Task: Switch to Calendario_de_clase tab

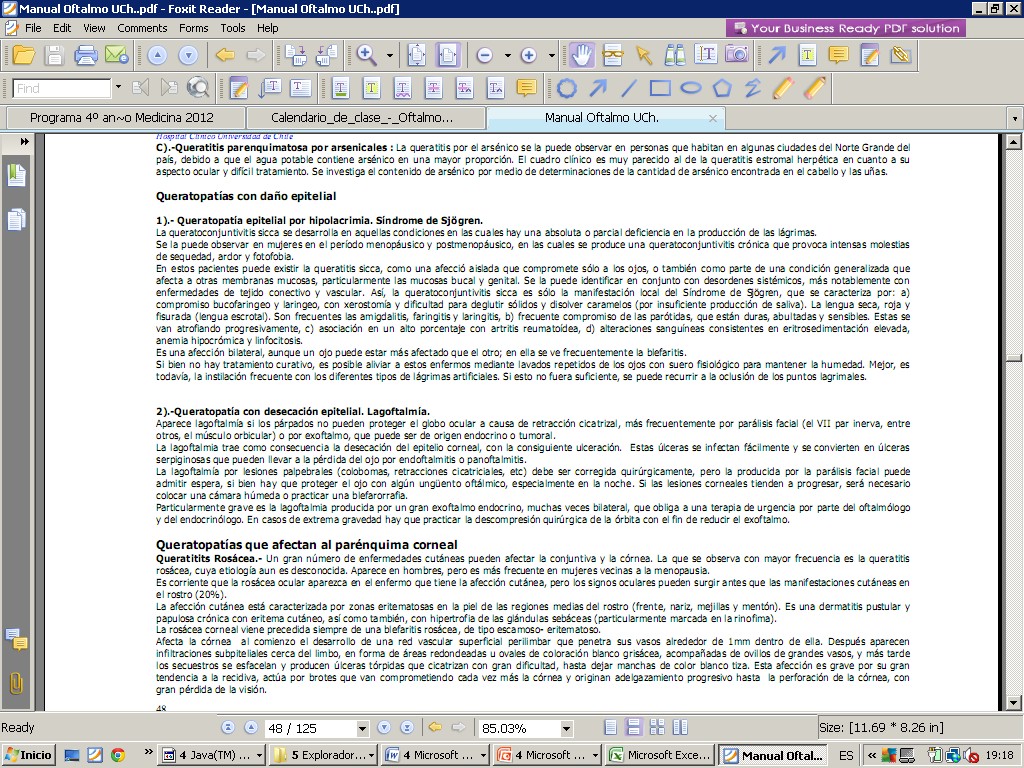Action: [x=362, y=117]
